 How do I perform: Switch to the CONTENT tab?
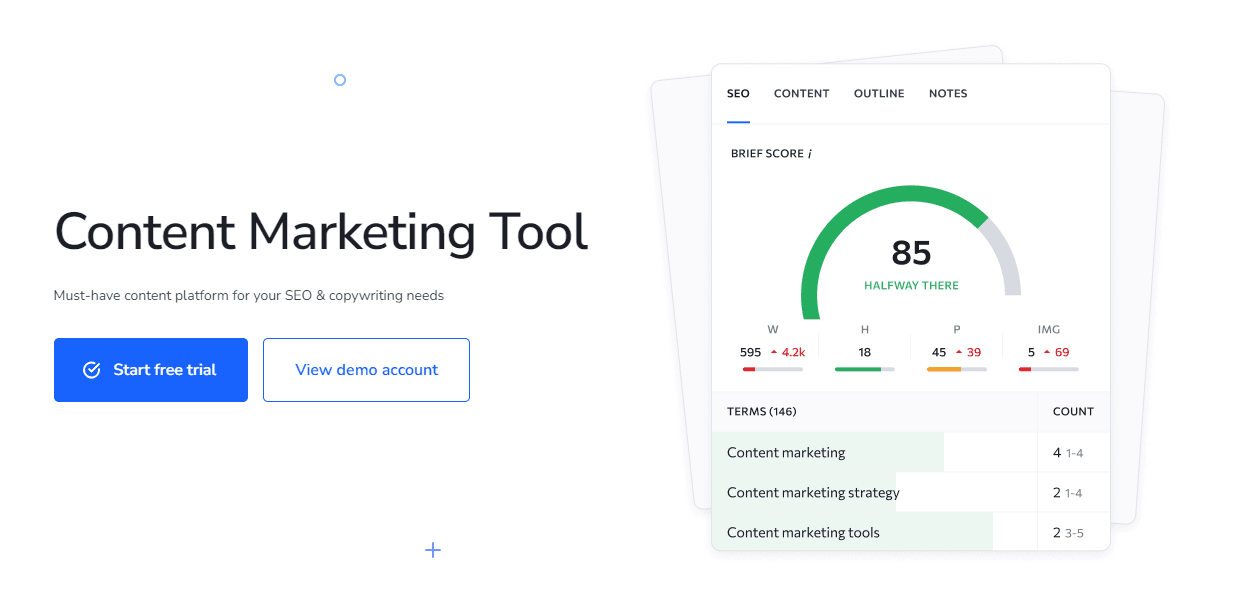coord(801,93)
